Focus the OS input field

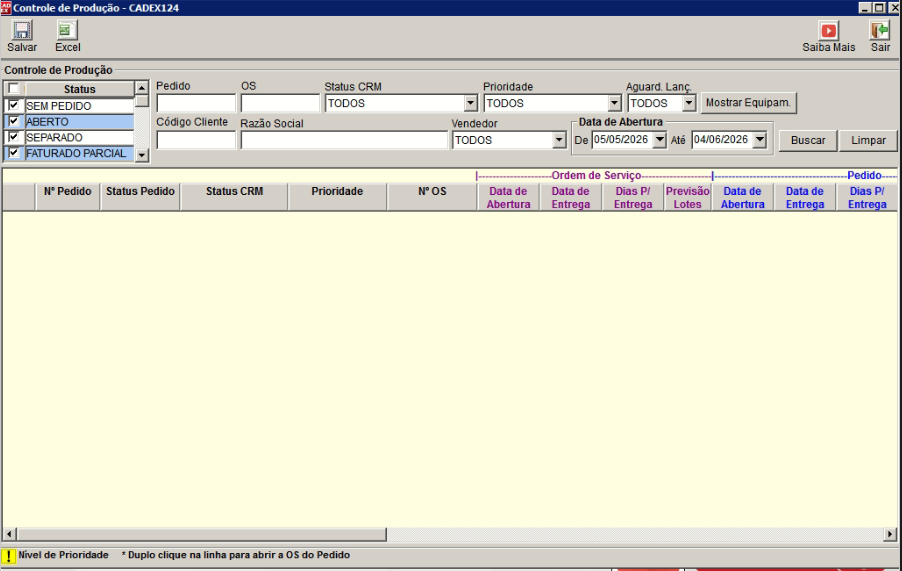click(x=280, y=104)
